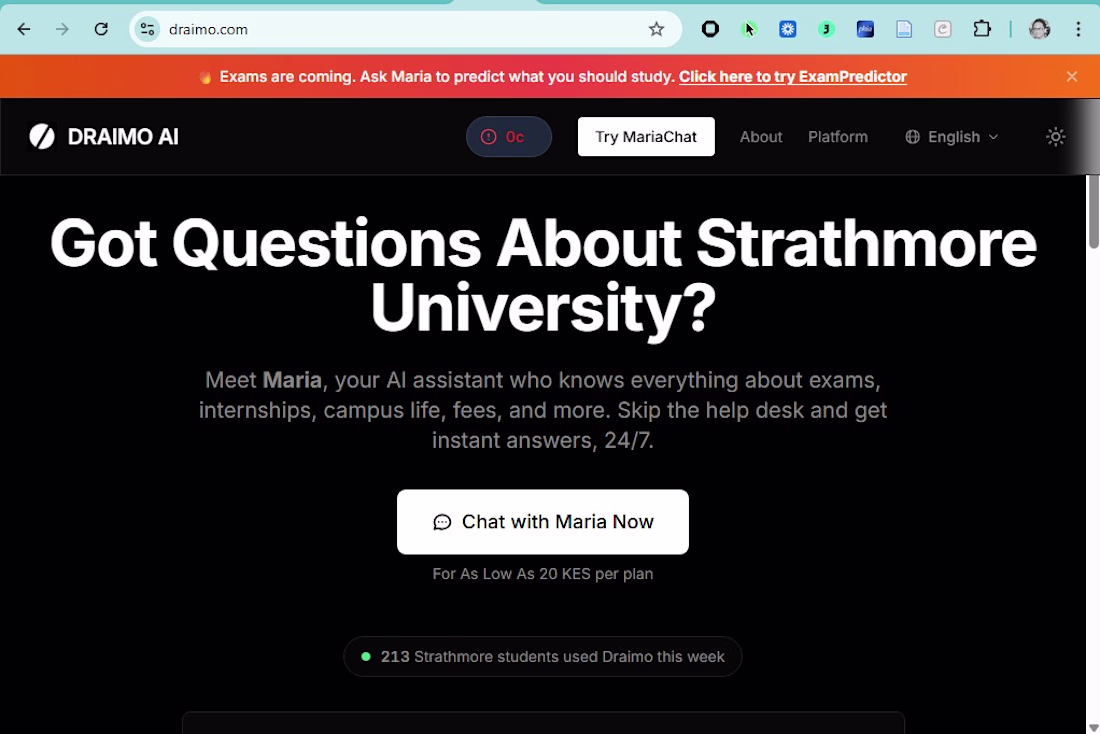Open the gray C extension icon

pyautogui.click(x=943, y=29)
